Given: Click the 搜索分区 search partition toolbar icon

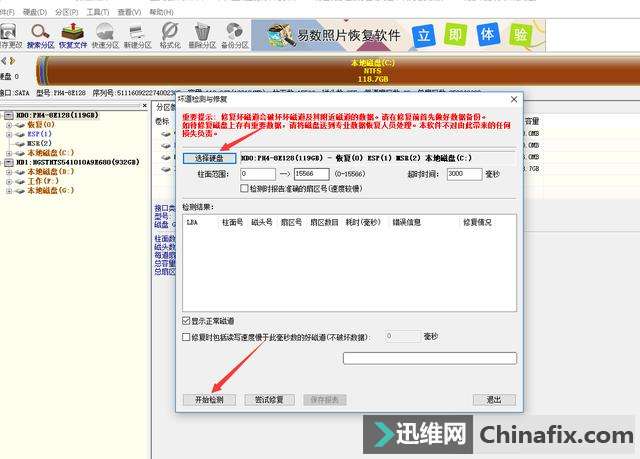Looking at the screenshot, I should [40, 36].
